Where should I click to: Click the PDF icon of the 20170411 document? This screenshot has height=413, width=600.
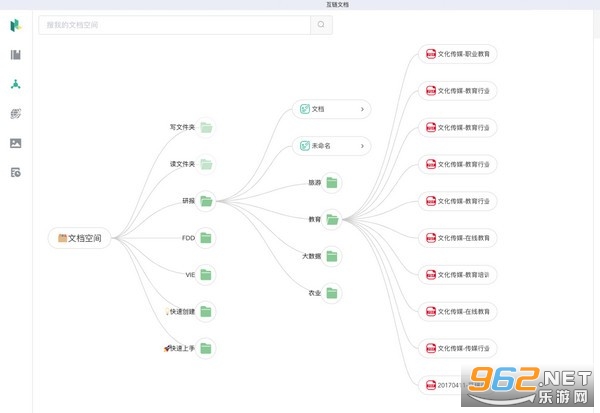(431, 385)
